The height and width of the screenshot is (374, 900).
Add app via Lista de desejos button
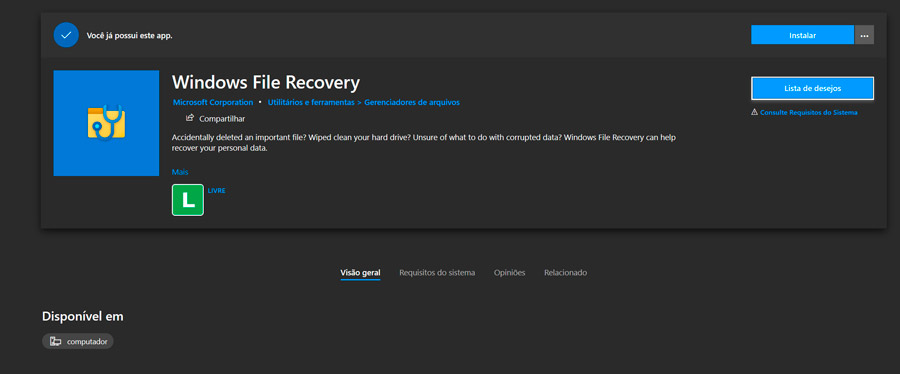click(812, 88)
